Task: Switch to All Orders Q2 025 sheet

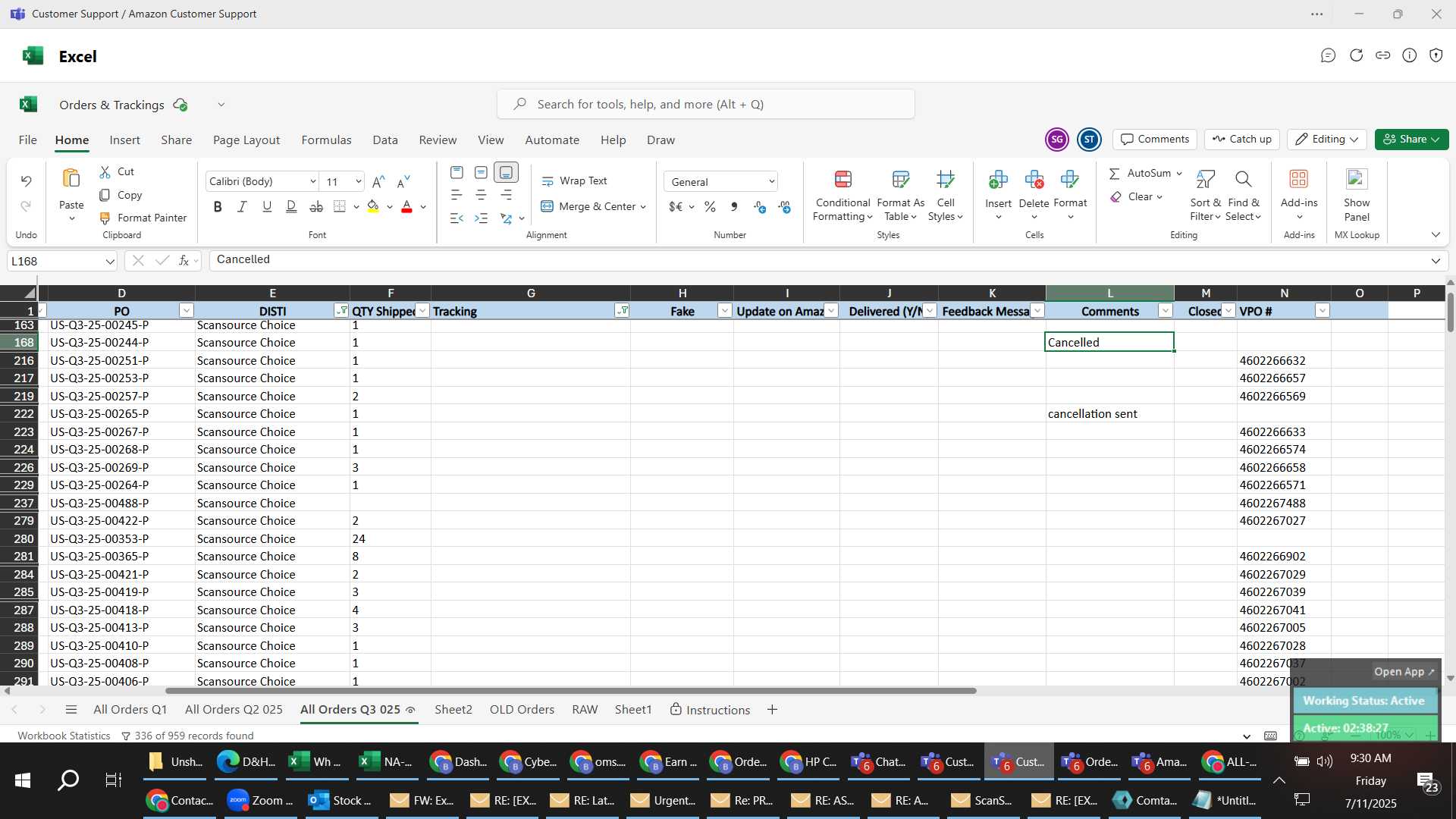Action: [234, 710]
